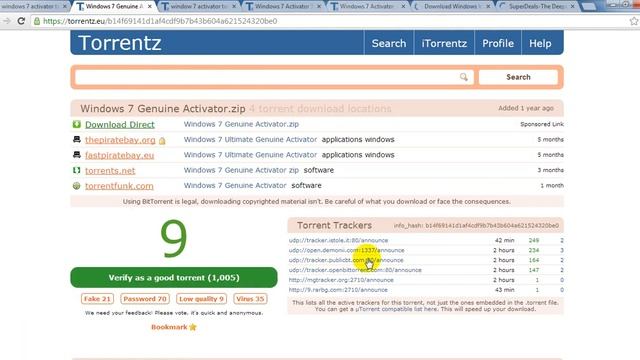Vote 'Low quality 9'

201,299
